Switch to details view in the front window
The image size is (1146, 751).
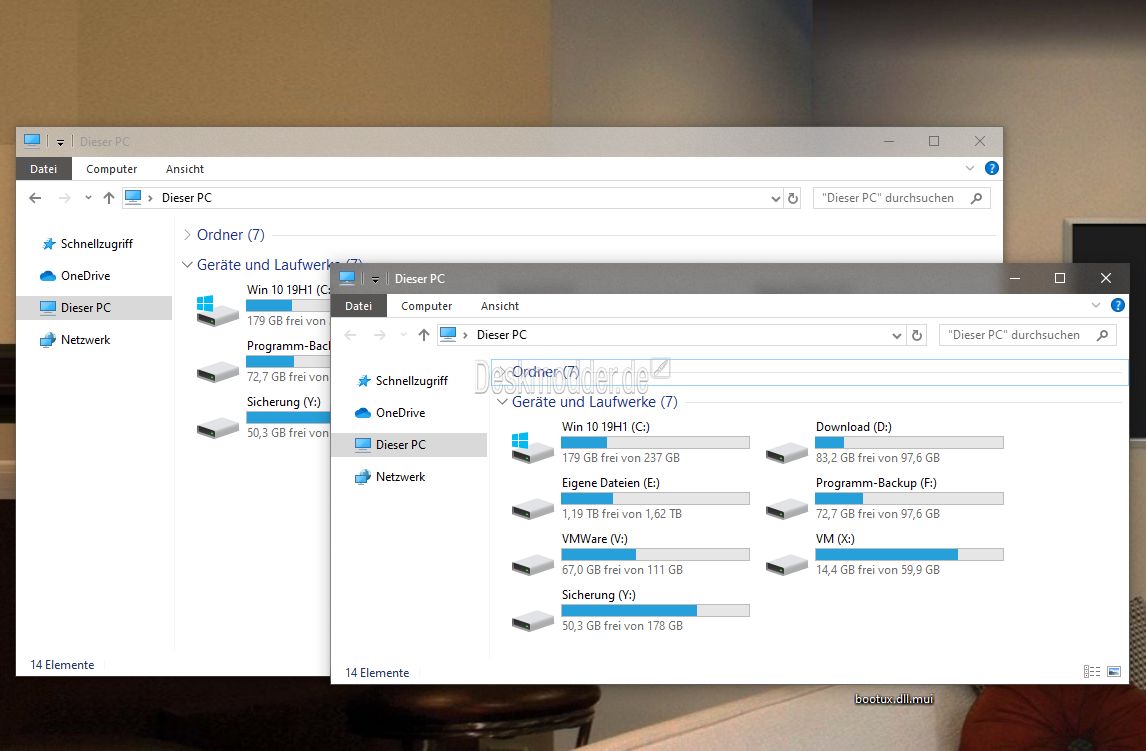coord(1092,671)
